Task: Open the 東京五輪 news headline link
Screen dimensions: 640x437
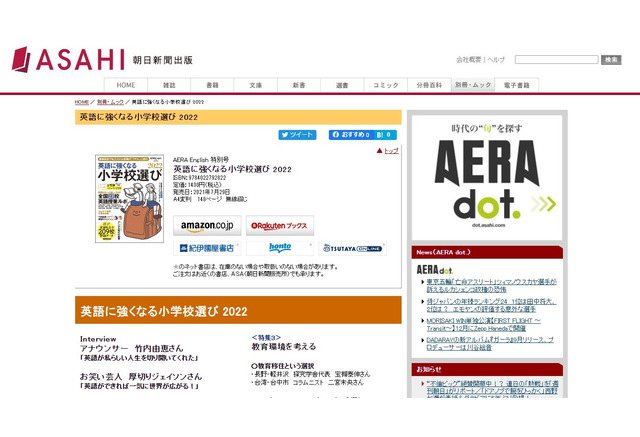Action: point(491,286)
